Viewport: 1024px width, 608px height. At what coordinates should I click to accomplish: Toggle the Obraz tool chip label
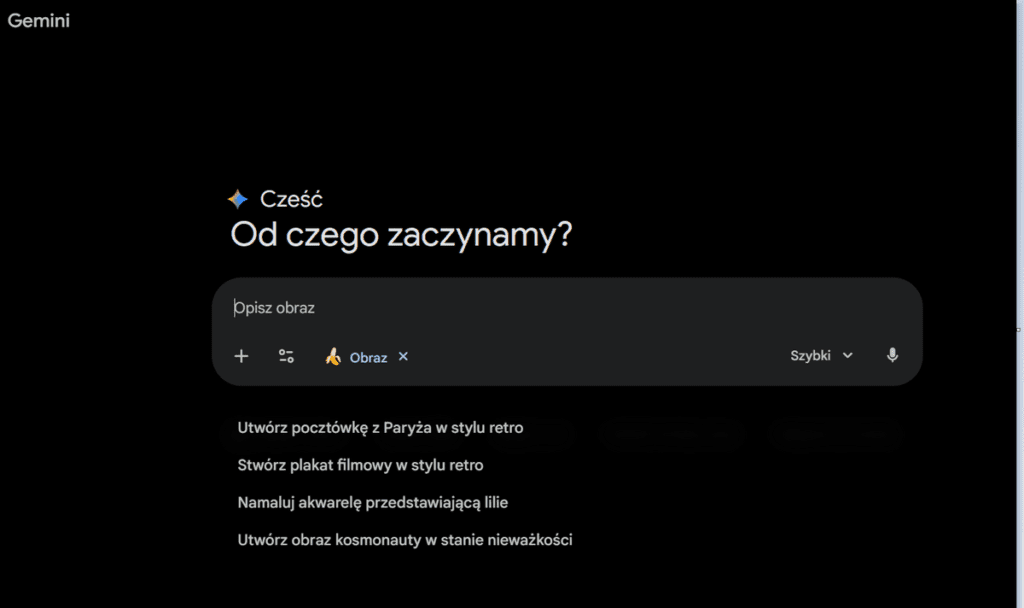tap(368, 357)
